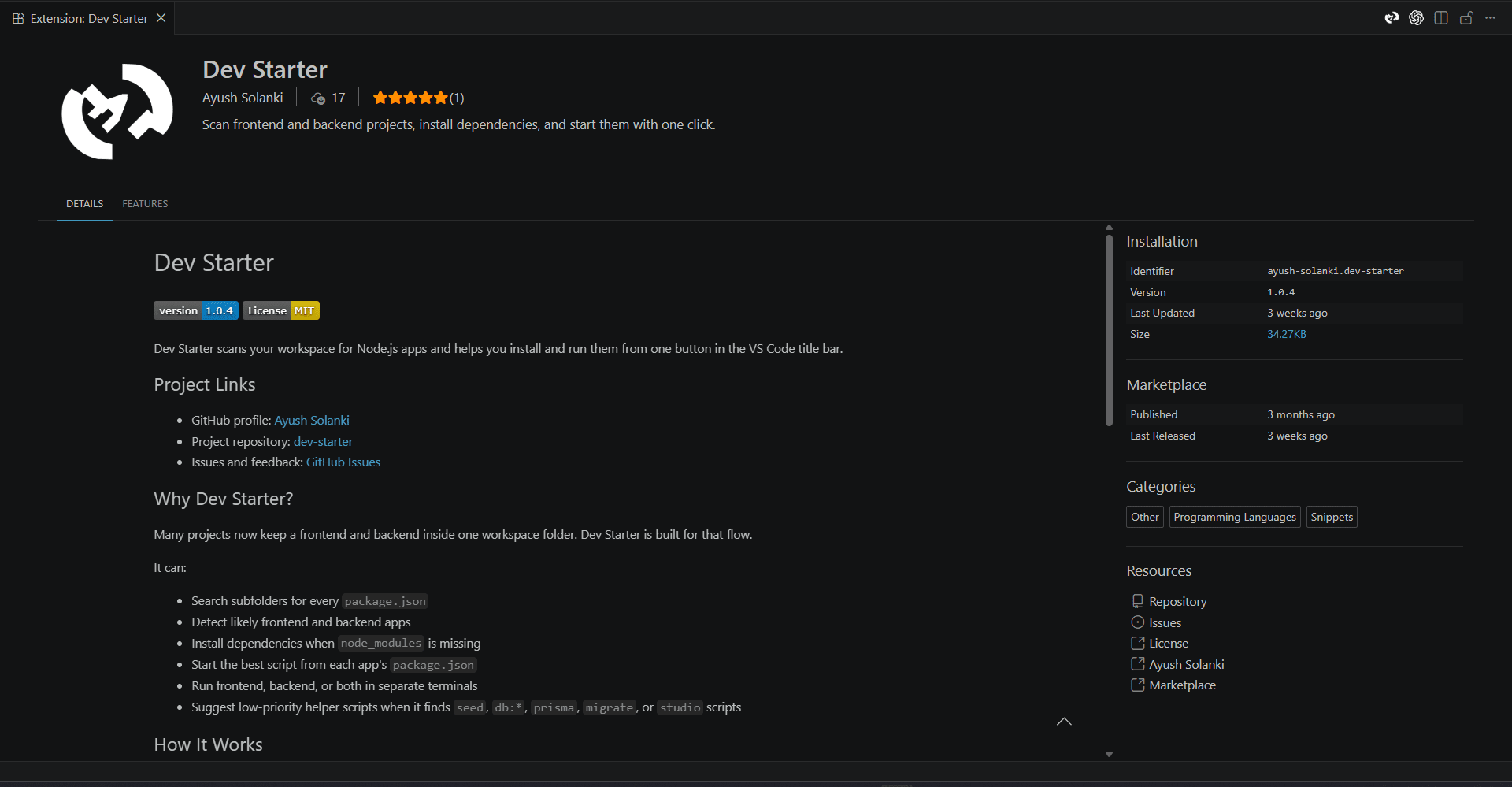Screen dimensions: 1512x787
Task: Click the readme scrollbar up arrow
Action: click(1109, 228)
